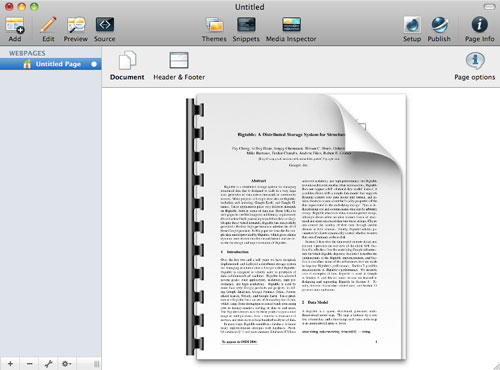
Task: Remove the page with the minus button
Action: 29,364
